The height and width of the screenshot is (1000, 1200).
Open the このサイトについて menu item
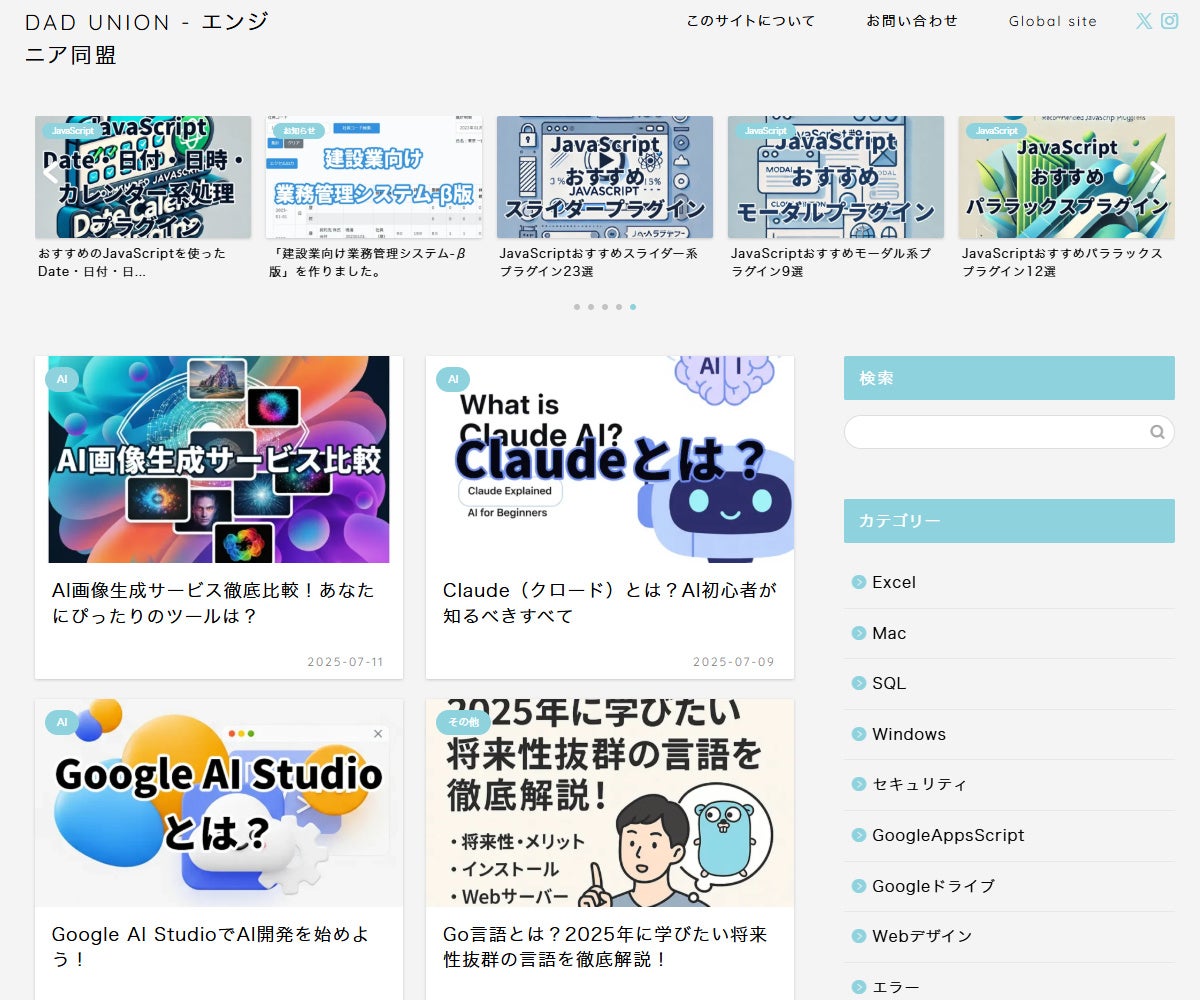[751, 21]
